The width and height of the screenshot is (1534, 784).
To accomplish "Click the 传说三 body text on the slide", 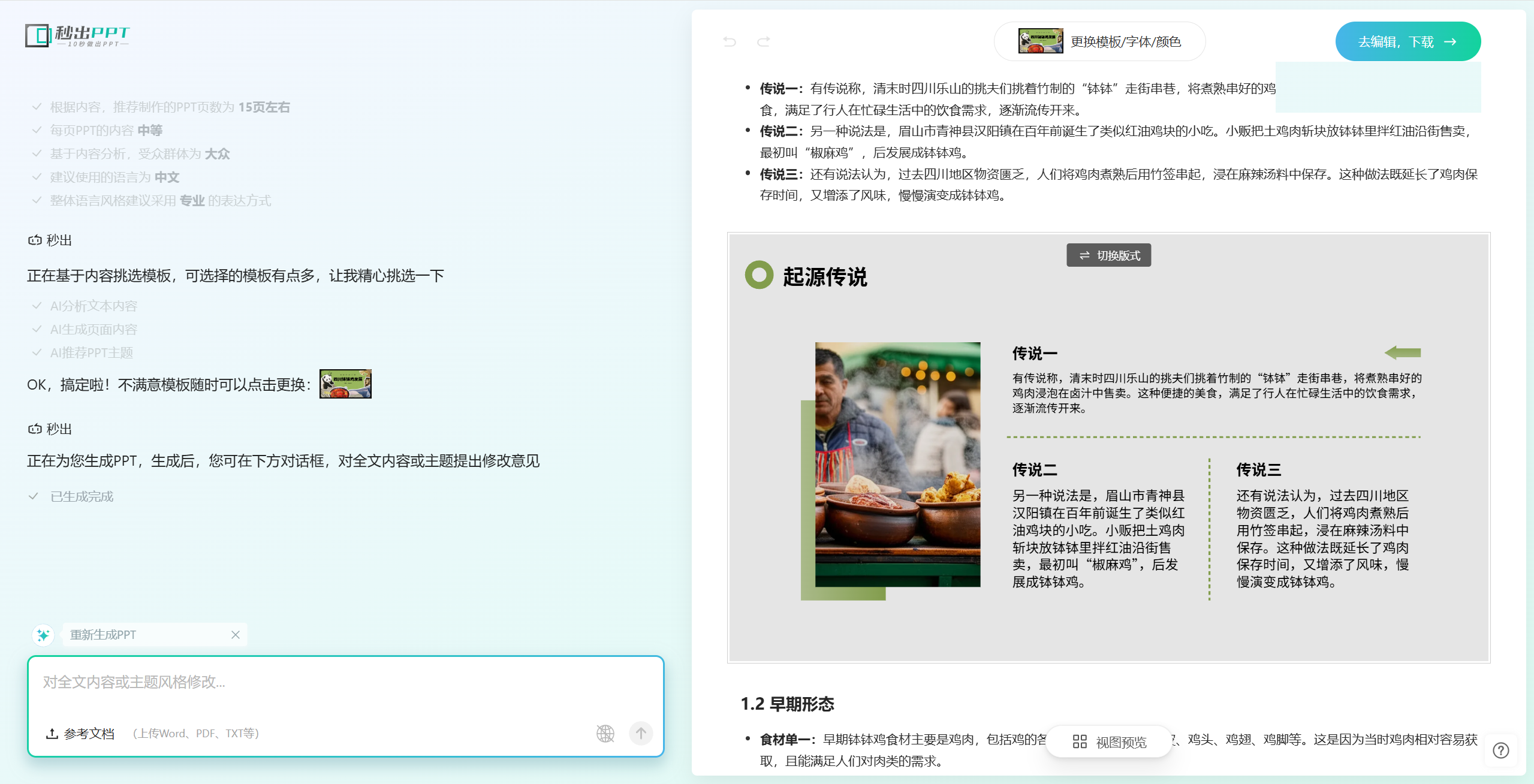I will 1322,538.
